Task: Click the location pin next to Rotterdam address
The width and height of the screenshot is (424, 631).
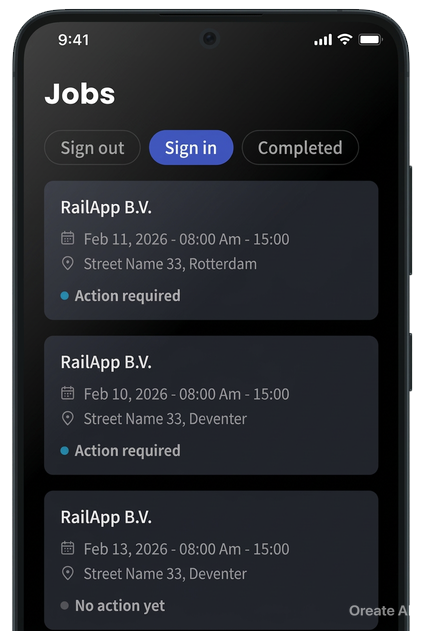Action: click(x=68, y=264)
